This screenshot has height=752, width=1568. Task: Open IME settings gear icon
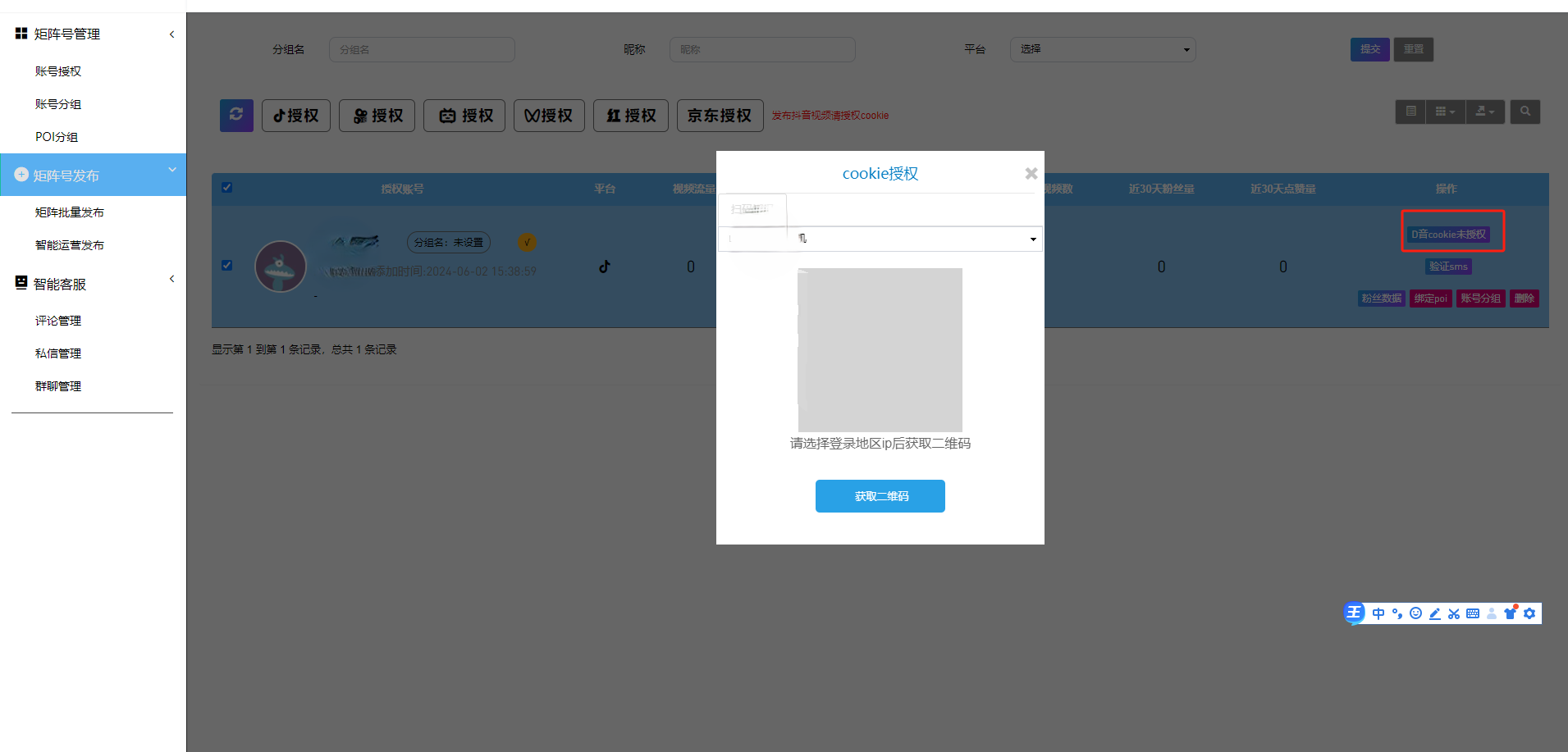point(1529,613)
